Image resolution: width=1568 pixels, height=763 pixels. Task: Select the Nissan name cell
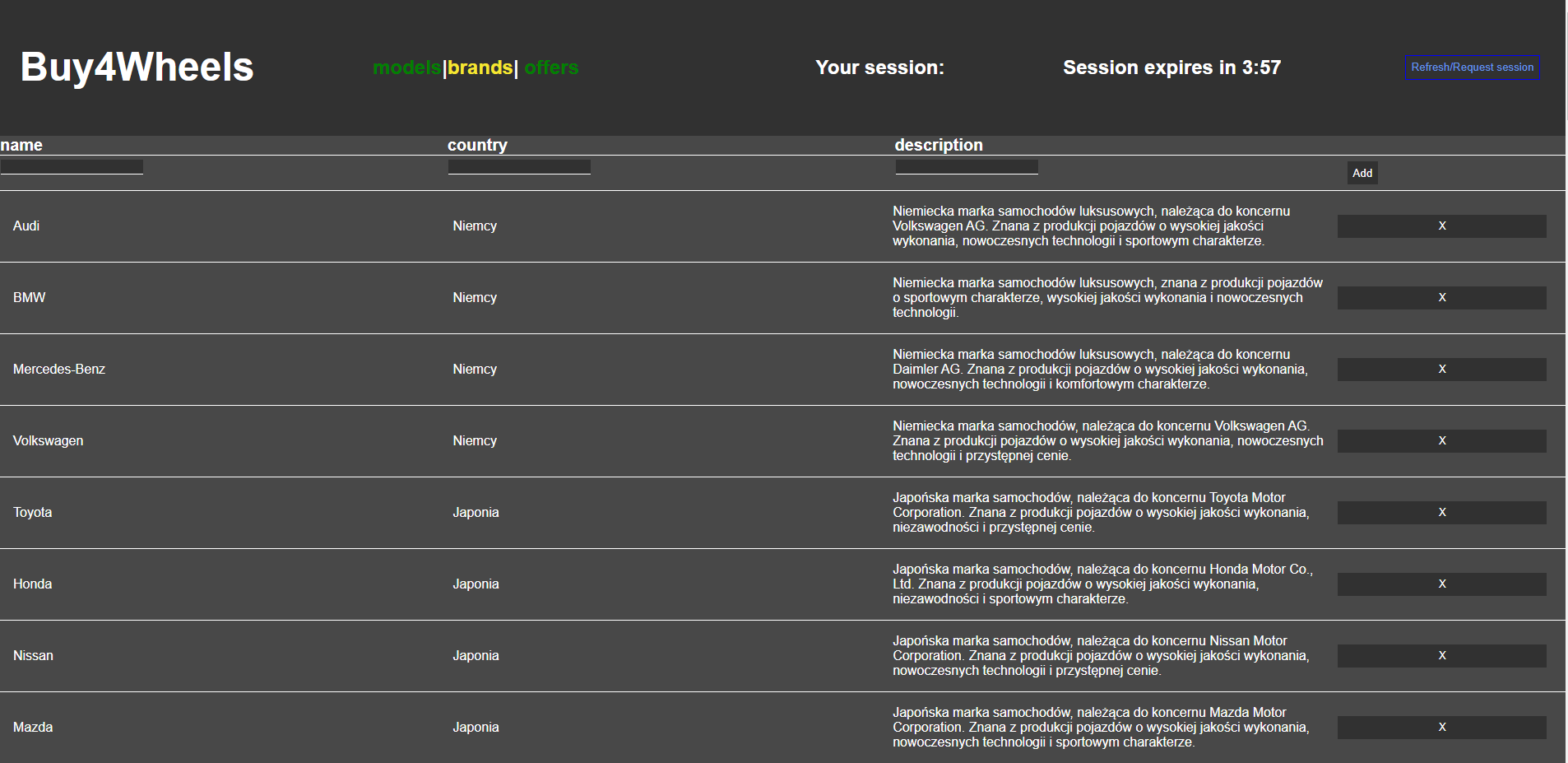pyautogui.click(x=33, y=656)
